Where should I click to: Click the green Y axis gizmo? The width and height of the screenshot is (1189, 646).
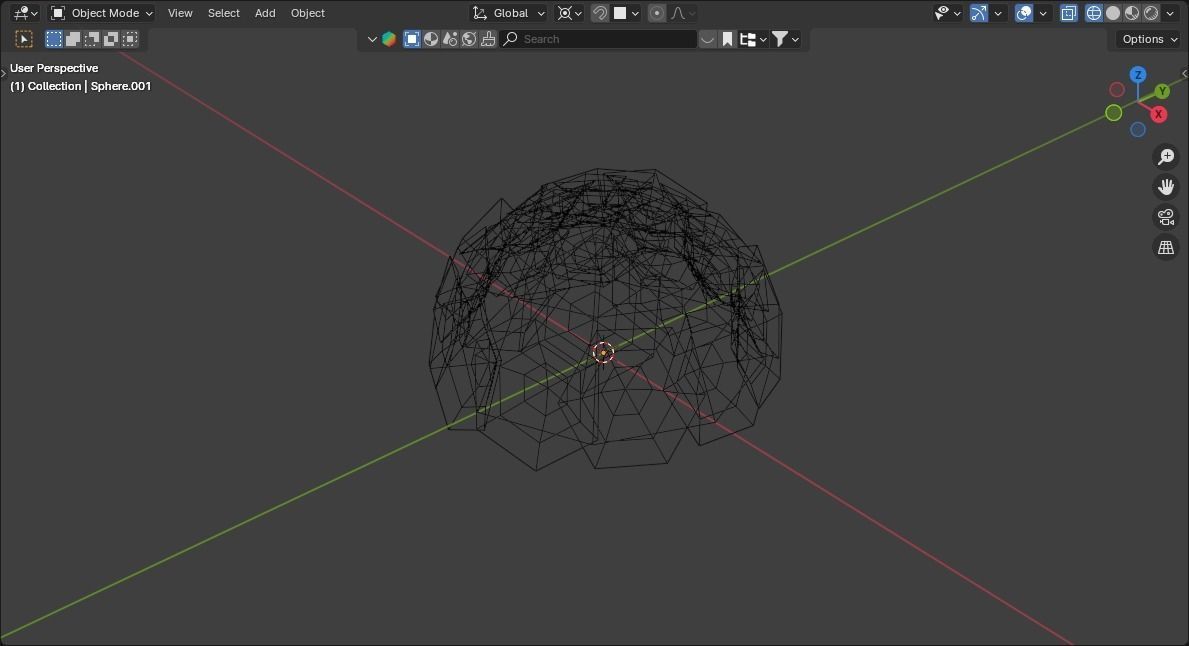[x=1162, y=91]
